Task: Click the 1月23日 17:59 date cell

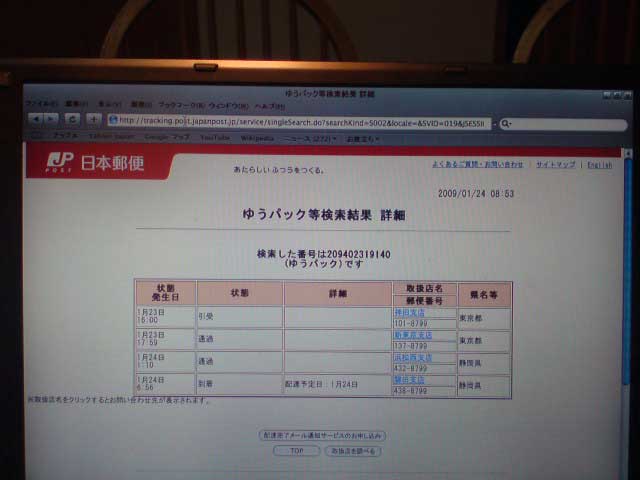Action: [x=165, y=340]
